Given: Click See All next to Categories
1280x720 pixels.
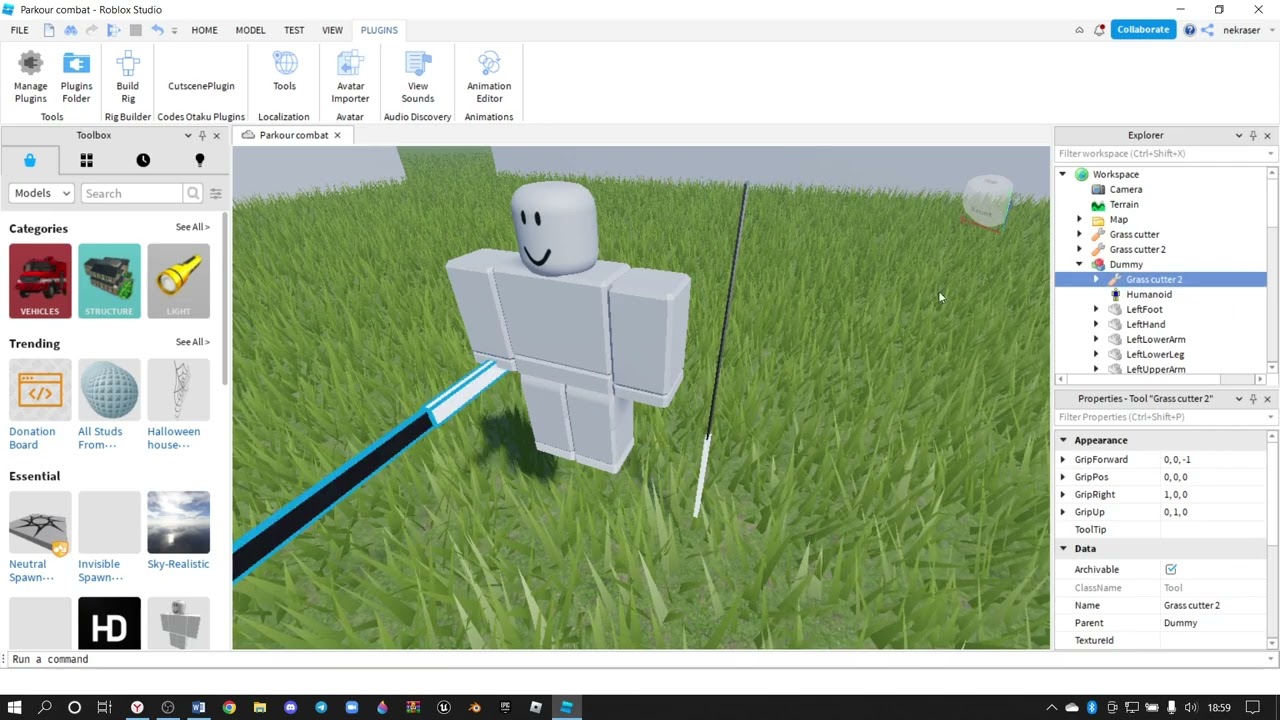Looking at the screenshot, I should pyautogui.click(x=192, y=227).
